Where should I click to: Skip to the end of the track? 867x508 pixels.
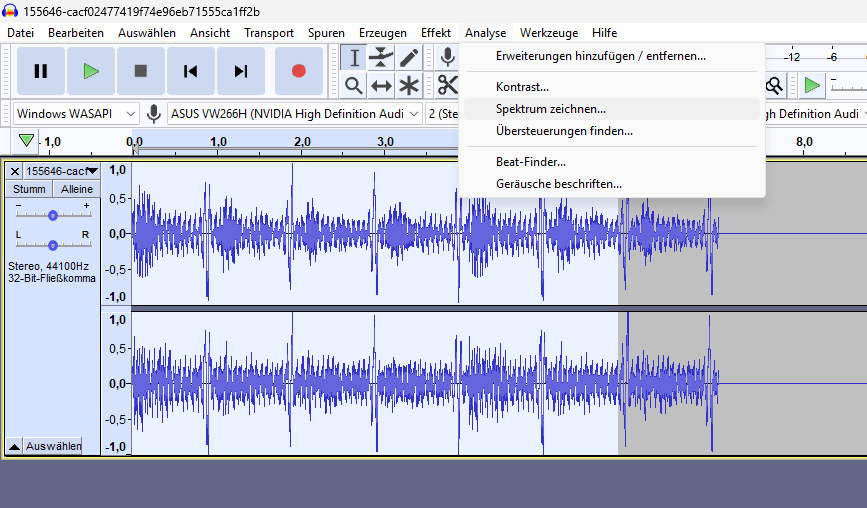[241, 71]
